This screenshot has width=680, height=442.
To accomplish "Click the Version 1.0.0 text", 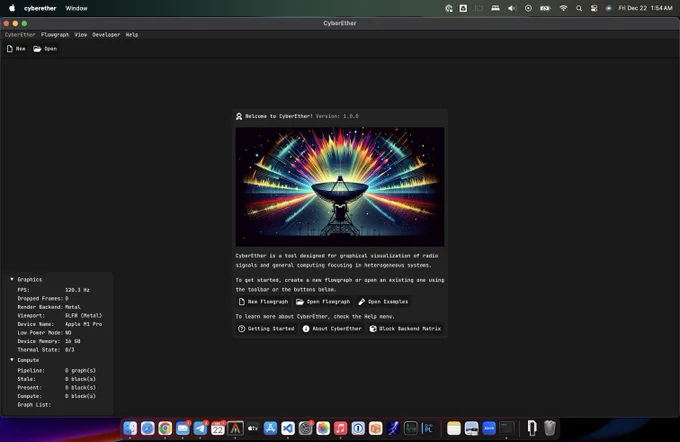I will [x=337, y=116].
